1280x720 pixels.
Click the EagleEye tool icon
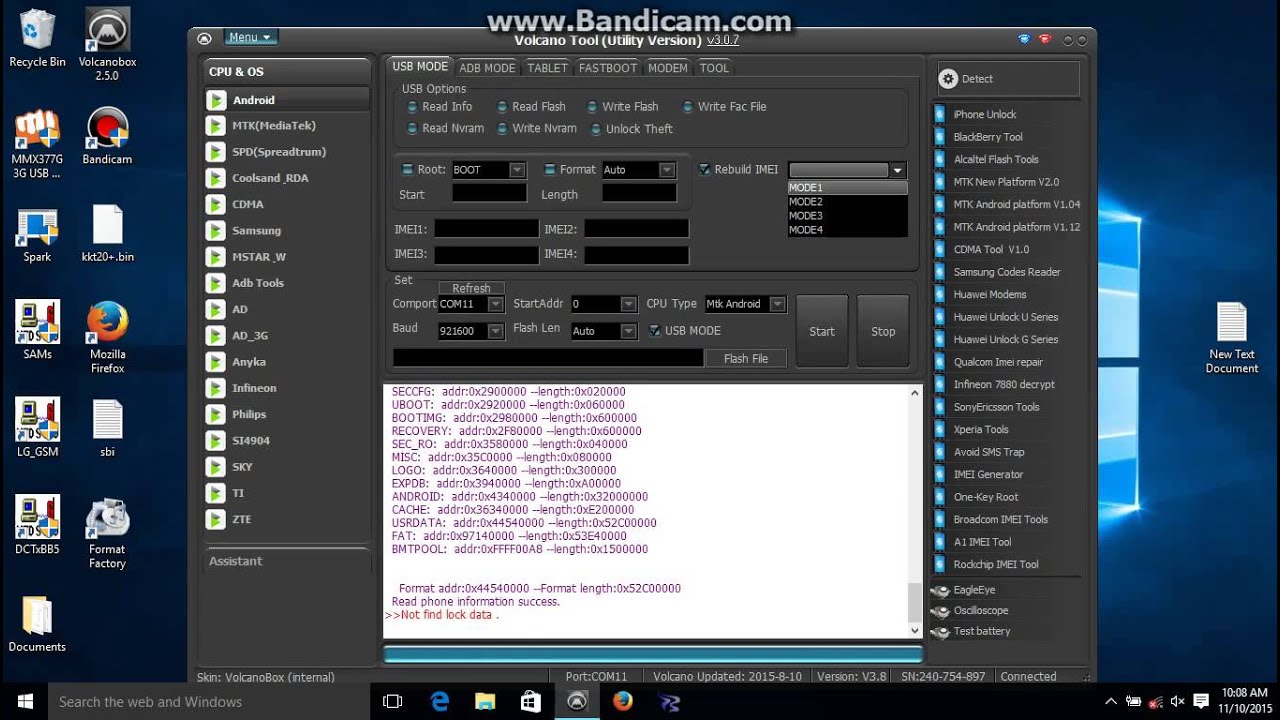940,590
